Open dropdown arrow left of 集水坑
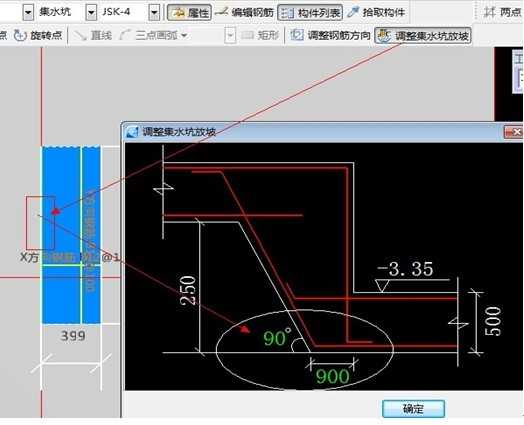Screen dimensions: 524x425 click(28, 13)
